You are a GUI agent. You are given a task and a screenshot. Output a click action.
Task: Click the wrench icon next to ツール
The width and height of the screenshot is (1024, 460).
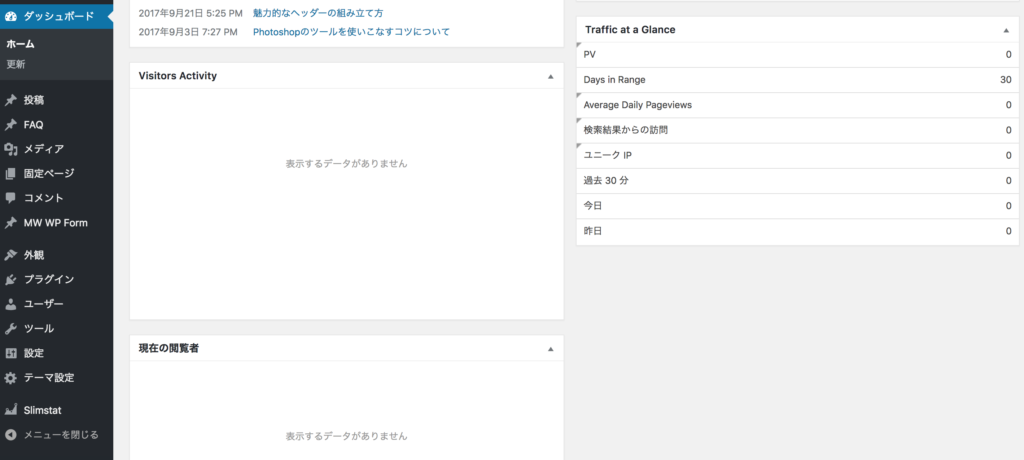[x=11, y=328]
